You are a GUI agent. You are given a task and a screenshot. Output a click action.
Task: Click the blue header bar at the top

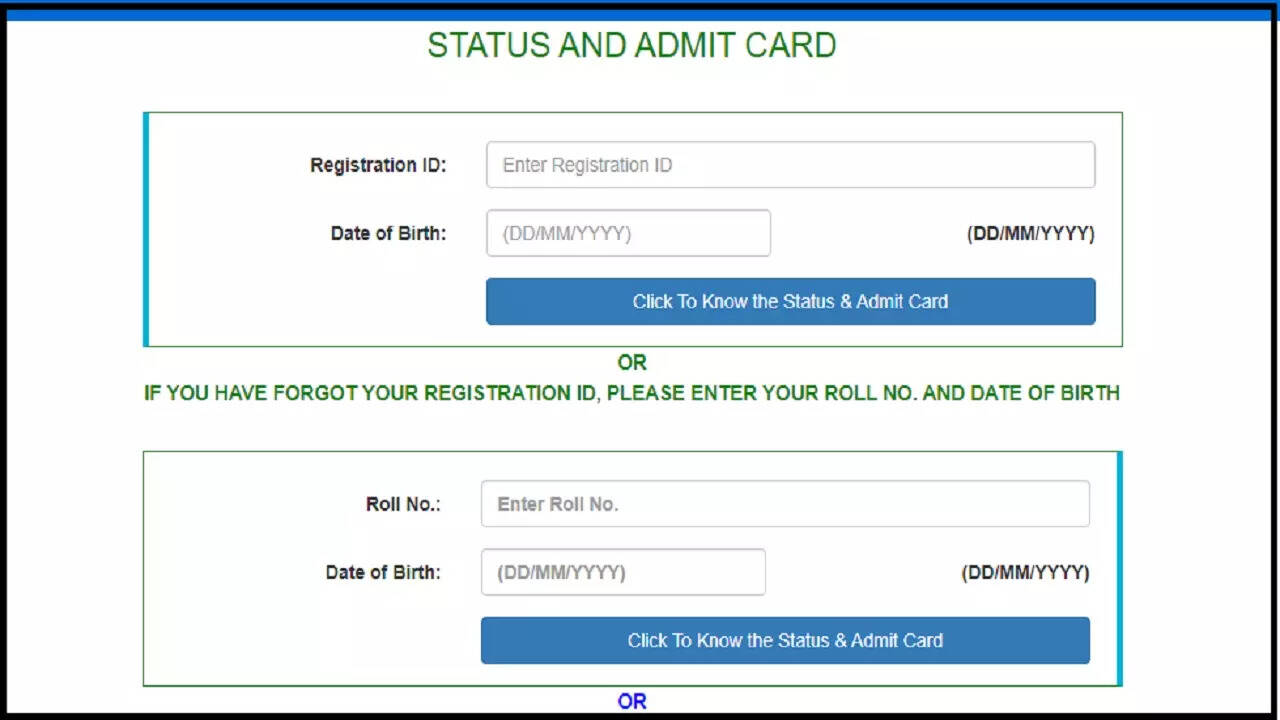640,15
